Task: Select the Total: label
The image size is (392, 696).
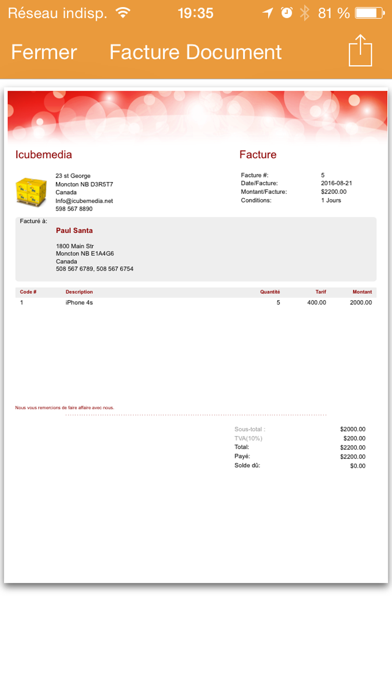Action: pos(242,447)
